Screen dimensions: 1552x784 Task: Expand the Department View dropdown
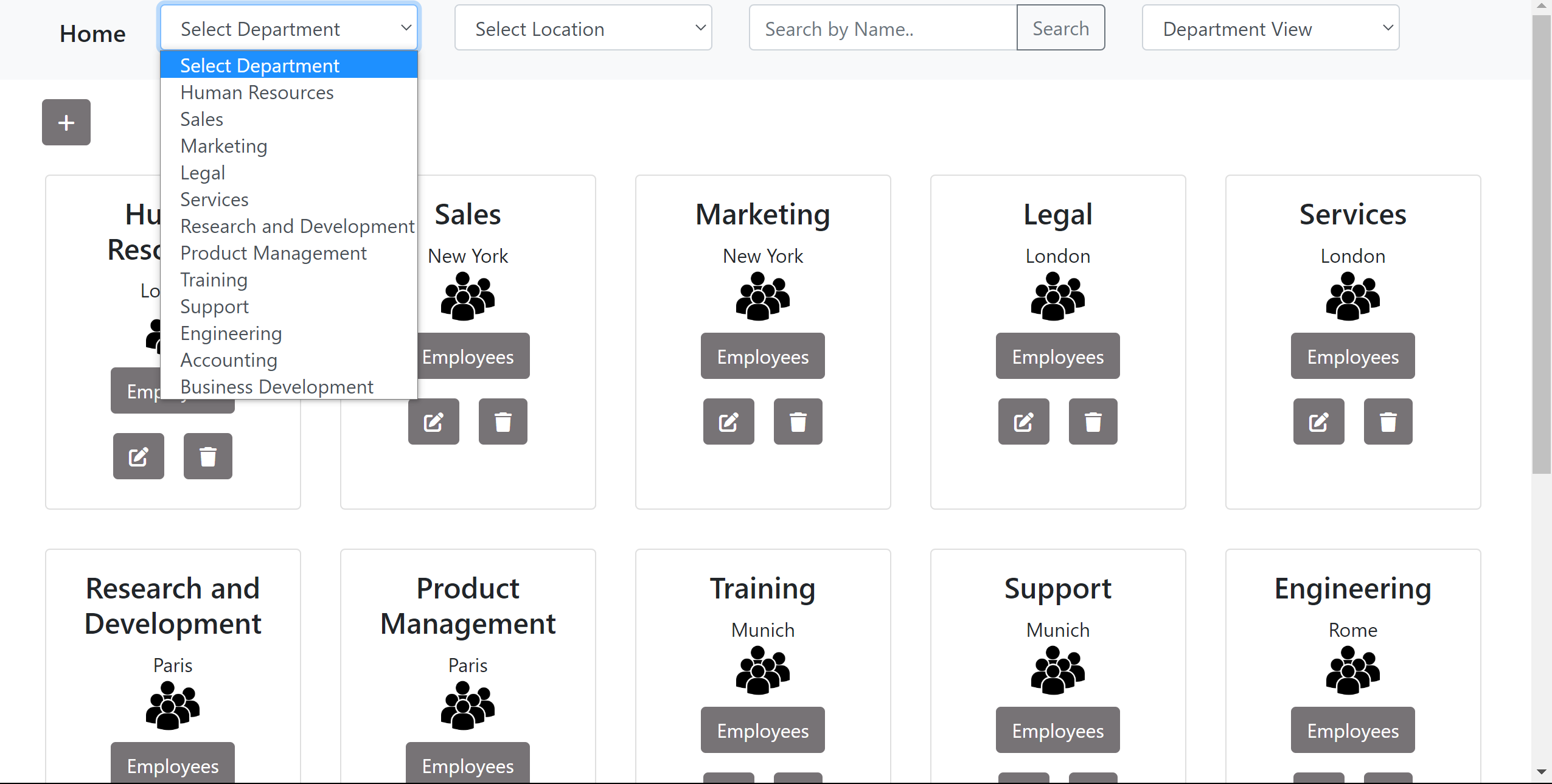(x=1270, y=28)
